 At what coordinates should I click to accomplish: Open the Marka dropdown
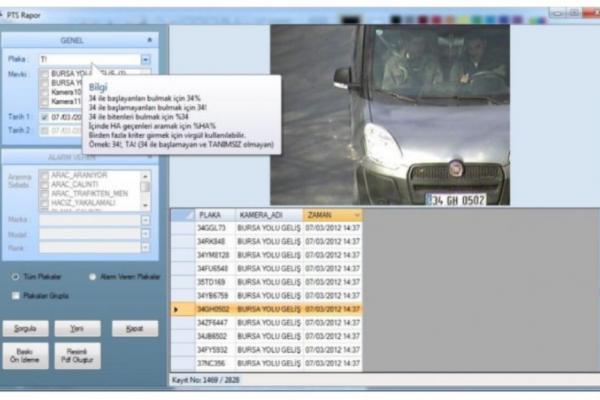pyautogui.click(x=145, y=219)
